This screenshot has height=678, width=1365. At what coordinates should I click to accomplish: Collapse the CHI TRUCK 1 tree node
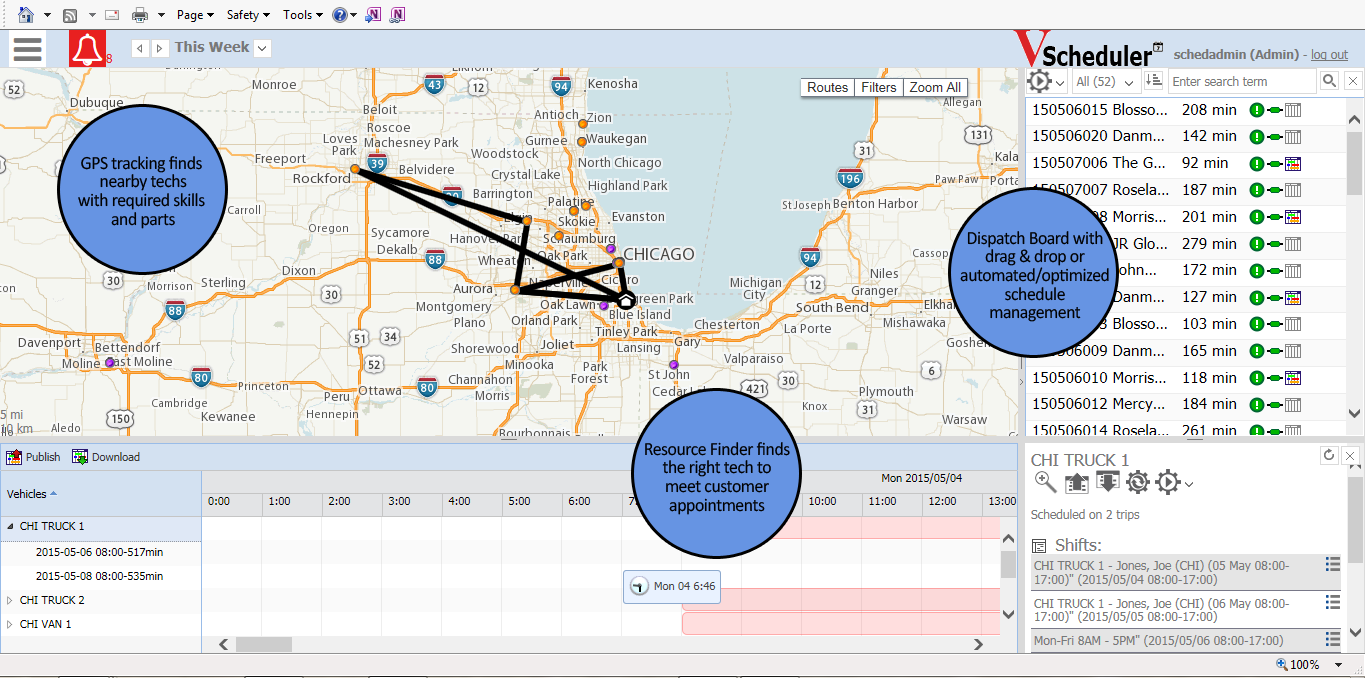(11, 526)
